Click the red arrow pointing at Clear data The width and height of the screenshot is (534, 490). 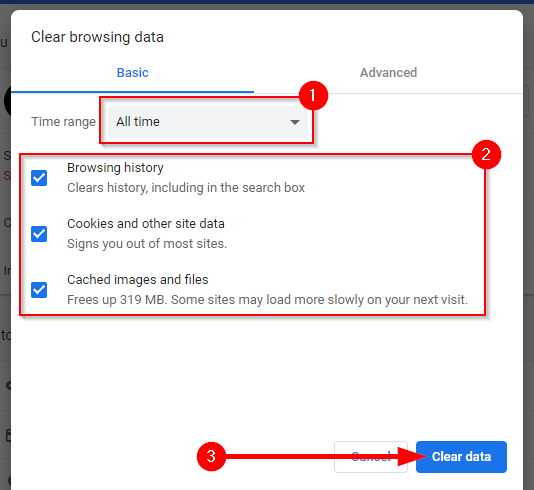(325, 457)
